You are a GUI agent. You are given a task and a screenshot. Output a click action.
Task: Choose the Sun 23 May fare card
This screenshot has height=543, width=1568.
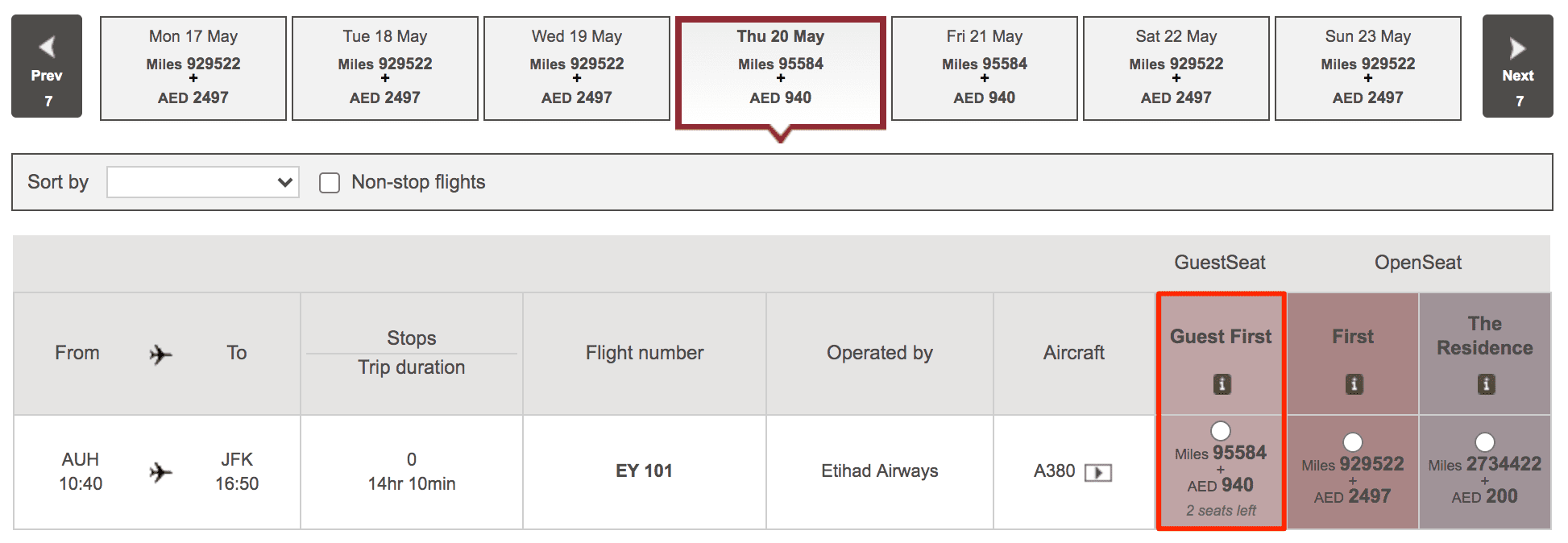[x=1368, y=68]
